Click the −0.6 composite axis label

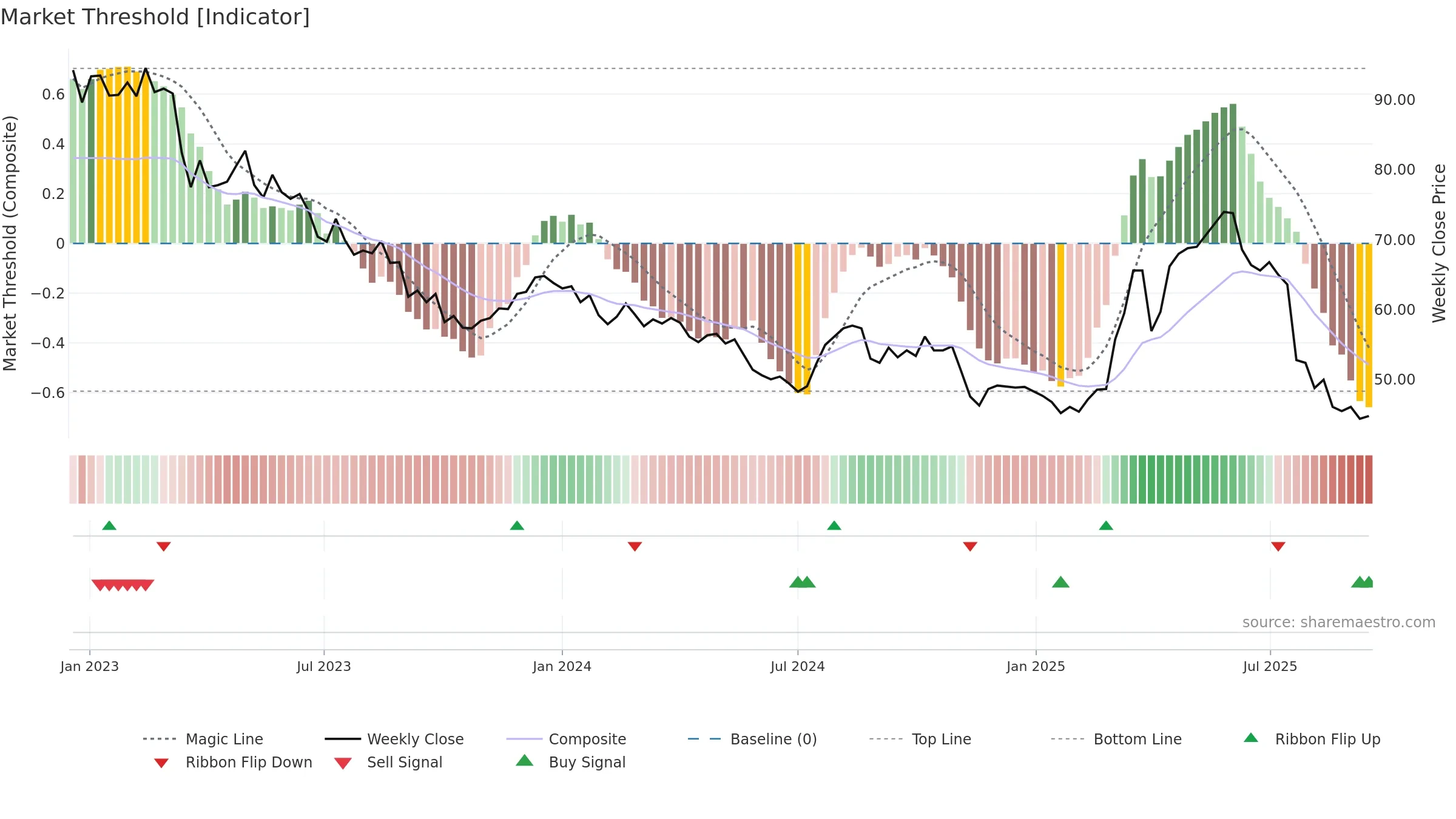point(48,393)
